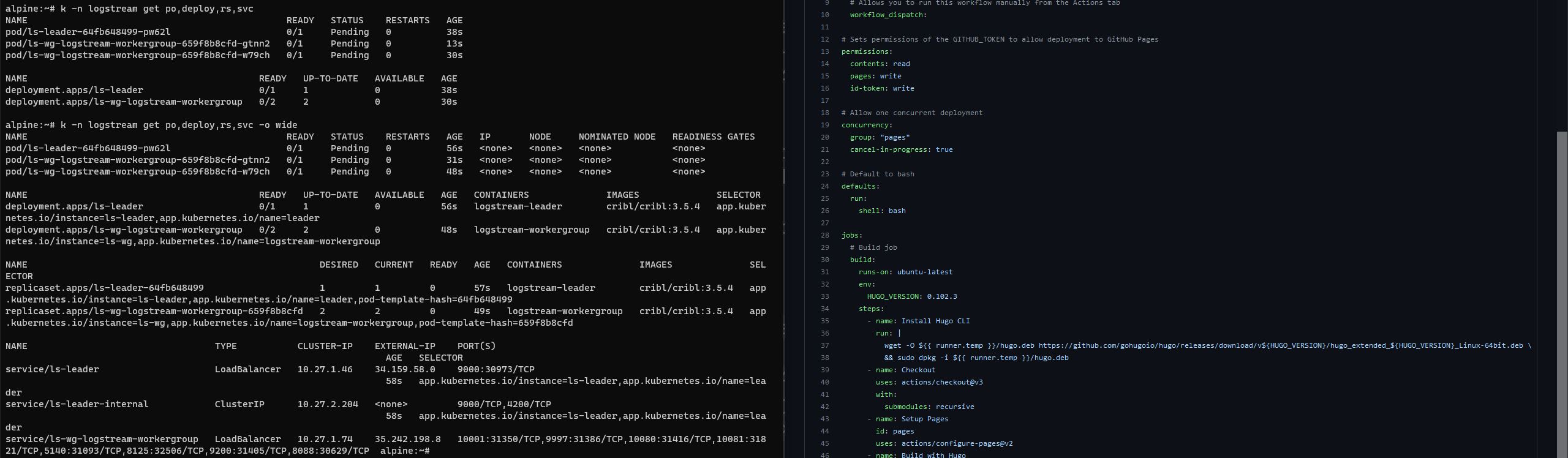Select the 'NOMINATED NODE' column header
The image size is (1568, 458).
pyautogui.click(x=617, y=137)
